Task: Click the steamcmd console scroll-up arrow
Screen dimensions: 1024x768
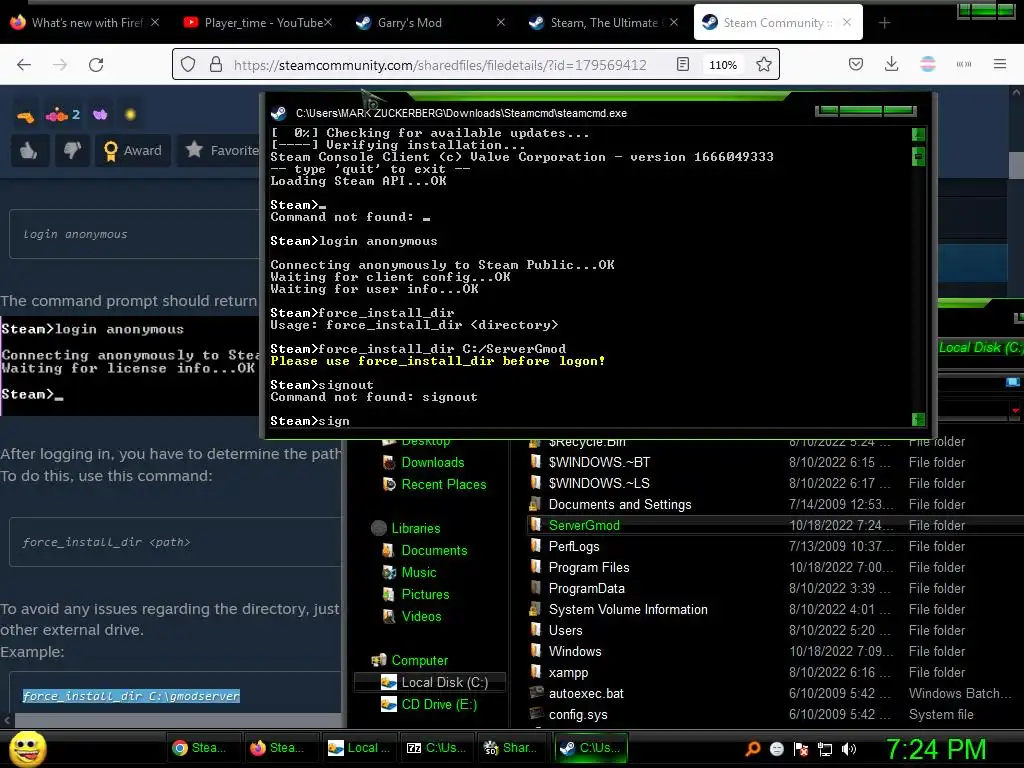Action: pos(918,135)
